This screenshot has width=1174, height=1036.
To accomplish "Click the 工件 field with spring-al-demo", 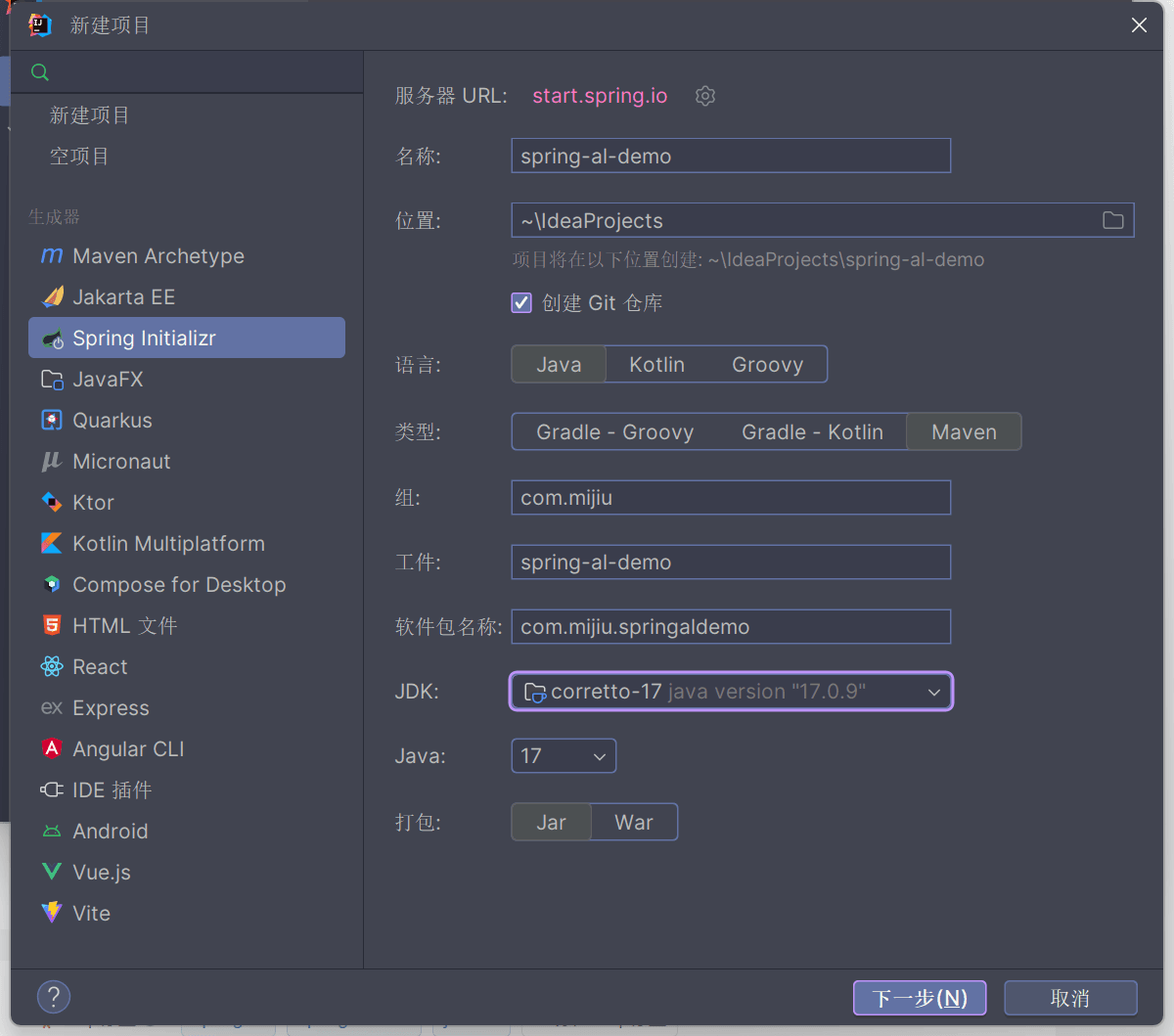I will click(731, 562).
